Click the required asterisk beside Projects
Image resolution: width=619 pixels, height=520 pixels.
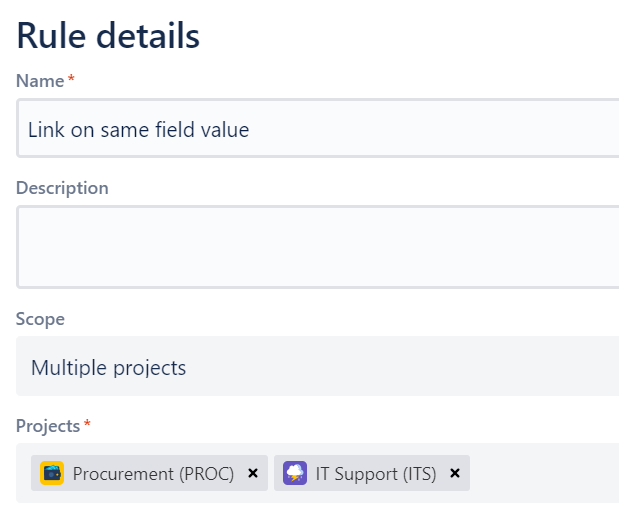pos(87,426)
